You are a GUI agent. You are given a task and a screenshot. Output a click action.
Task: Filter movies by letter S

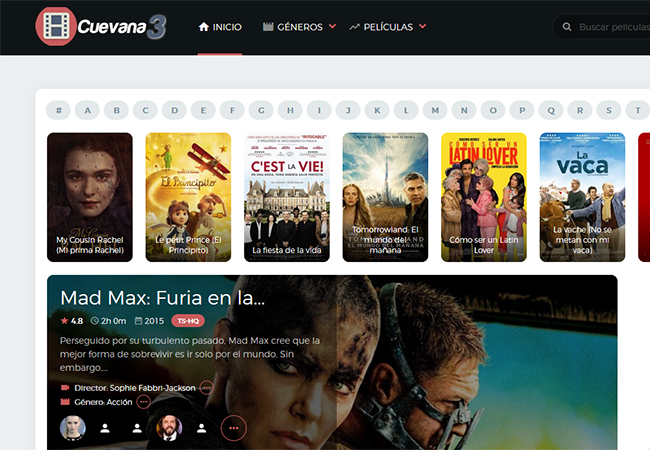coord(609,110)
